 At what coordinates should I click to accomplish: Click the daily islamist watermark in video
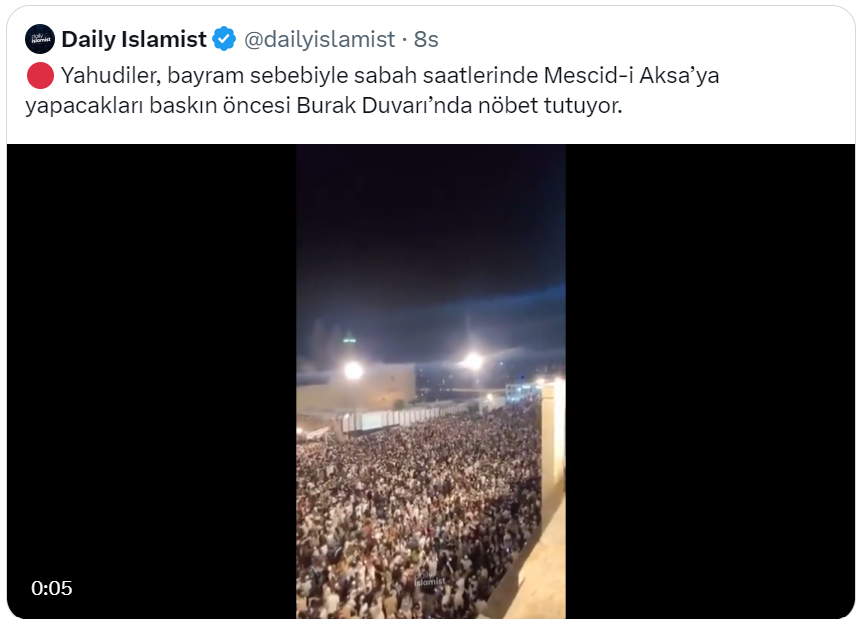[x=430, y=580]
